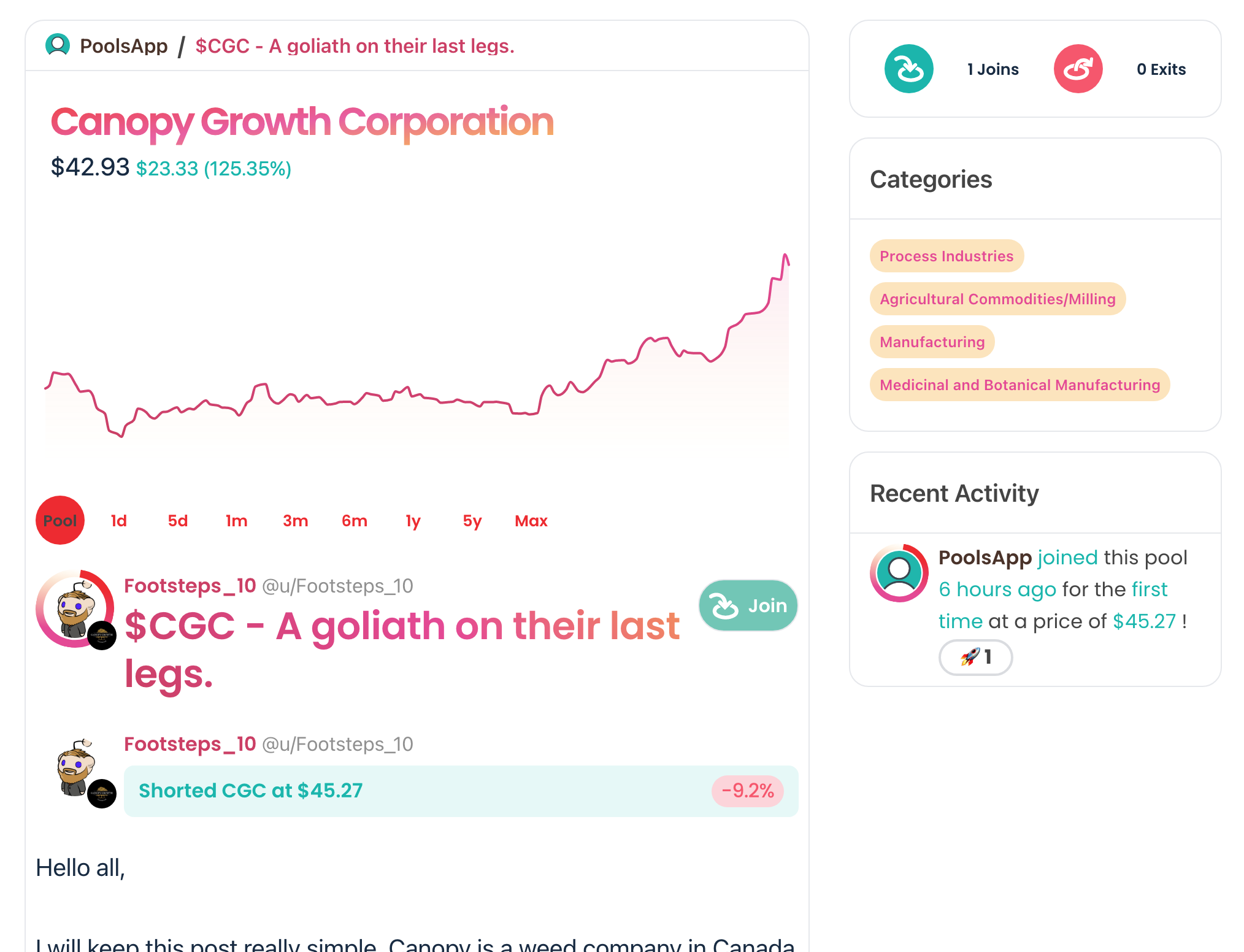
Task: Click the CGC badge on author avatar
Action: (x=102, y=635)
